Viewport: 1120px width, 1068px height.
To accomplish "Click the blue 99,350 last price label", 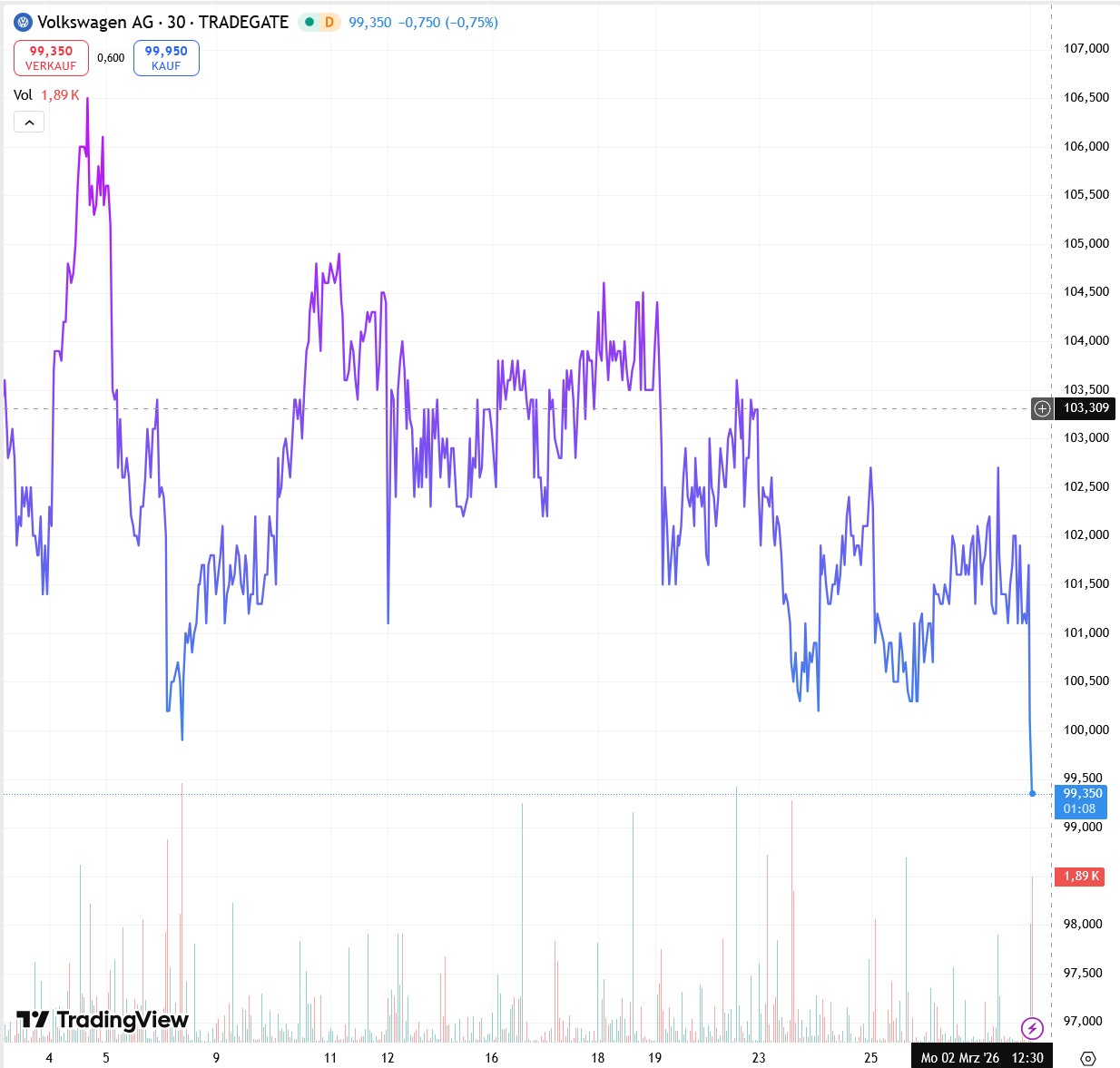I will tap(1080, 801).
